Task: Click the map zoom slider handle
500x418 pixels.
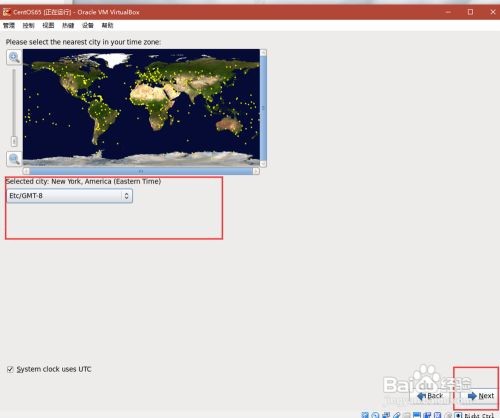Action: 14,141
